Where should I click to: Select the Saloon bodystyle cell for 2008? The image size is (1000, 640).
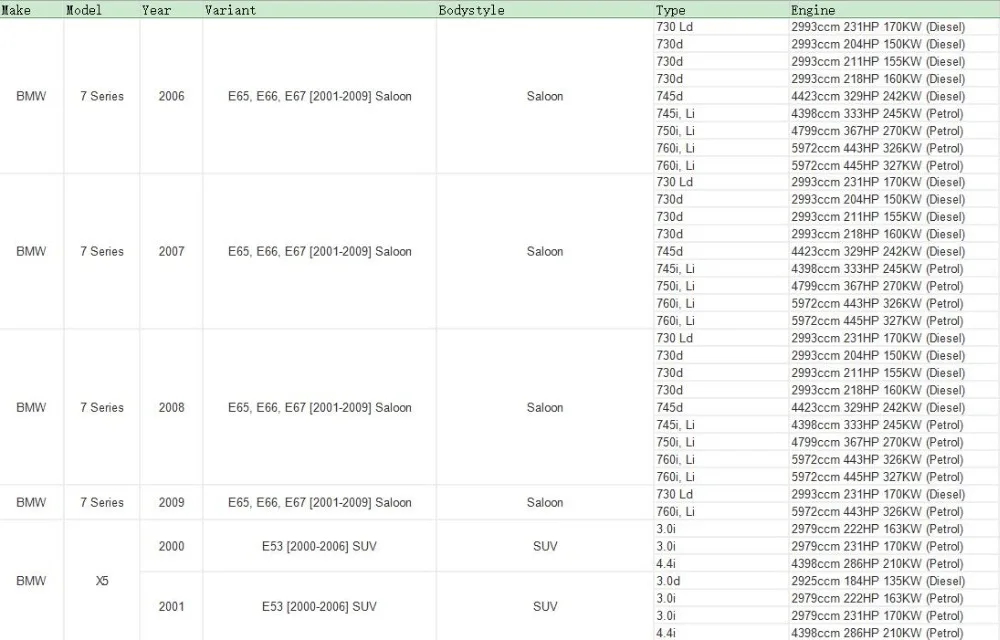[x=545, y=407]
